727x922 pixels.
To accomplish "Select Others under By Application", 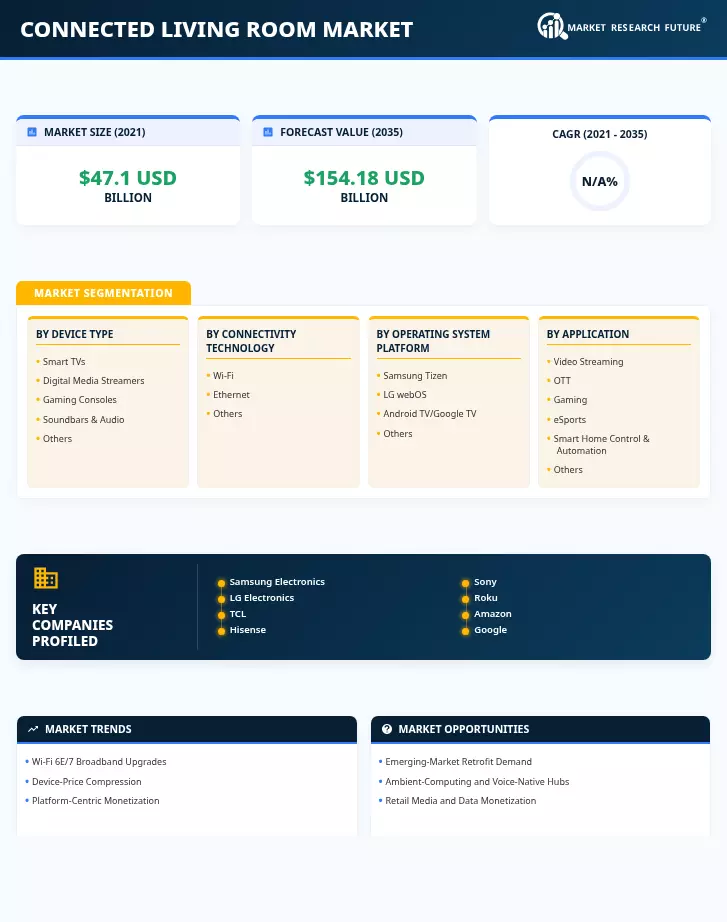I will click(x=568, y=469).
